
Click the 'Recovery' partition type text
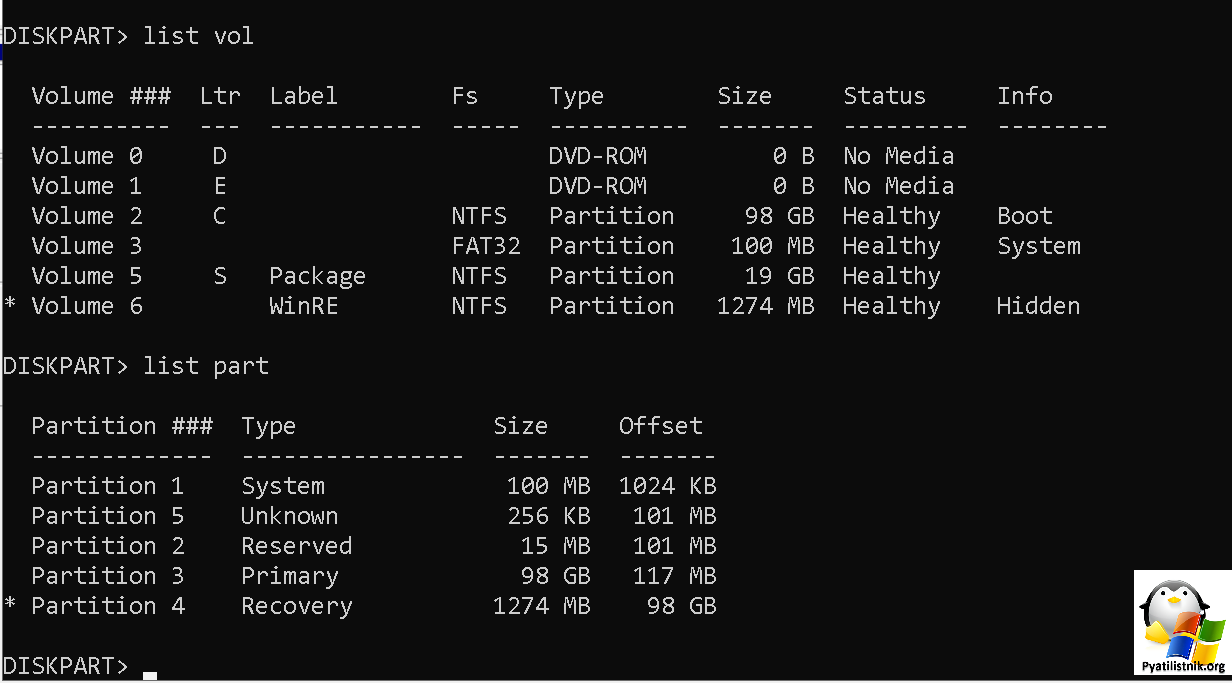click(x=297, y=606)
